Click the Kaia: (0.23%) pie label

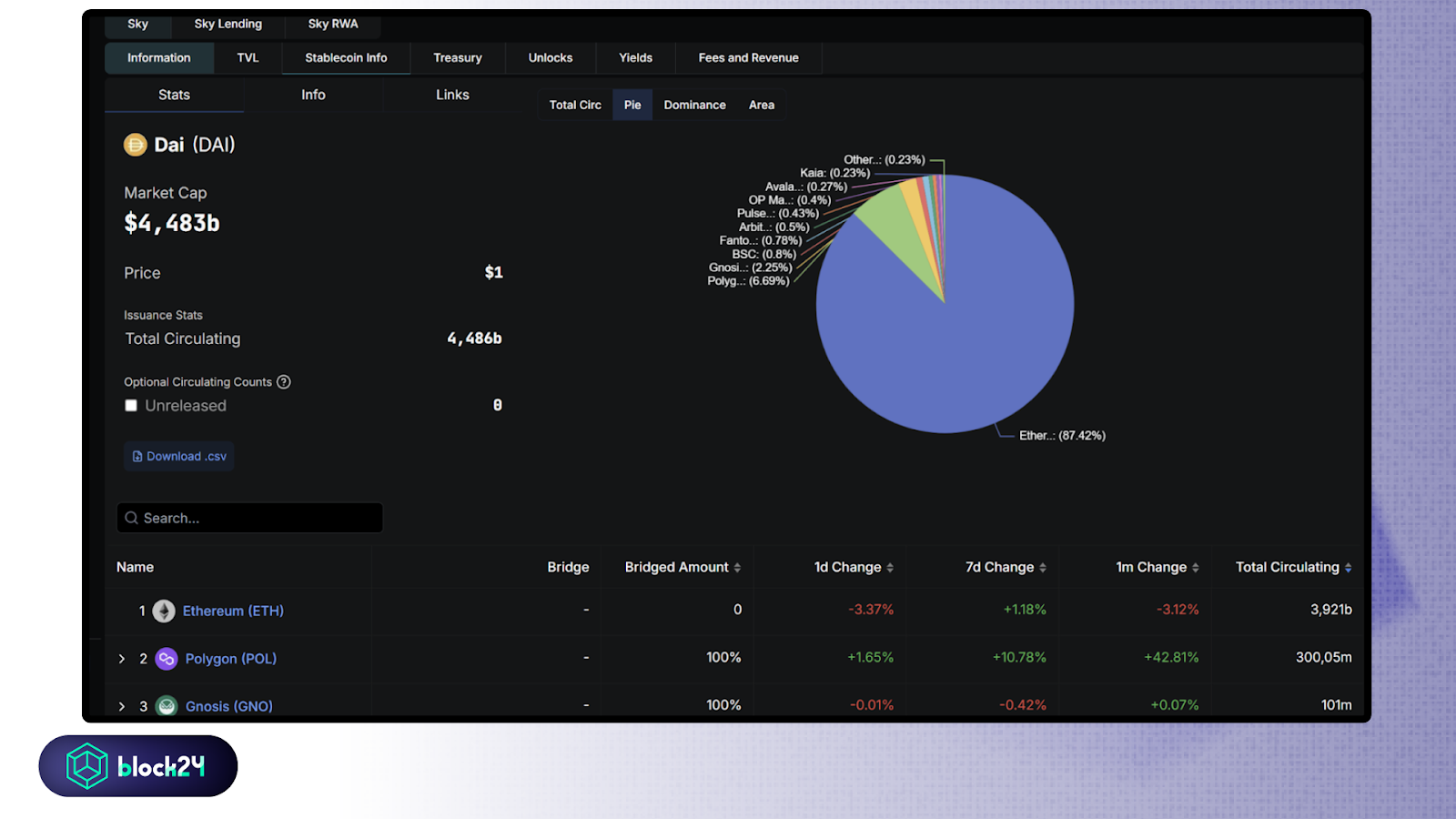(835, 173)
